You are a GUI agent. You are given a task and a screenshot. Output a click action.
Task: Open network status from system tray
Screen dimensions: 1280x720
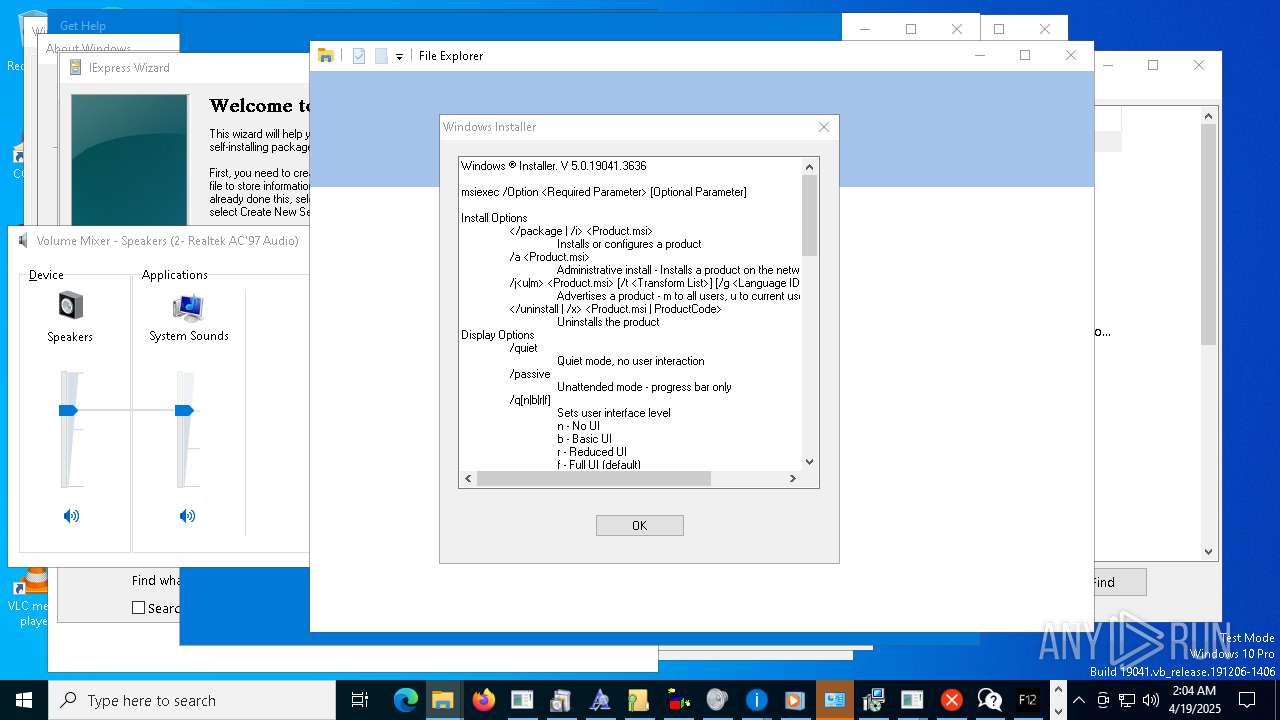click(1127, 700)
